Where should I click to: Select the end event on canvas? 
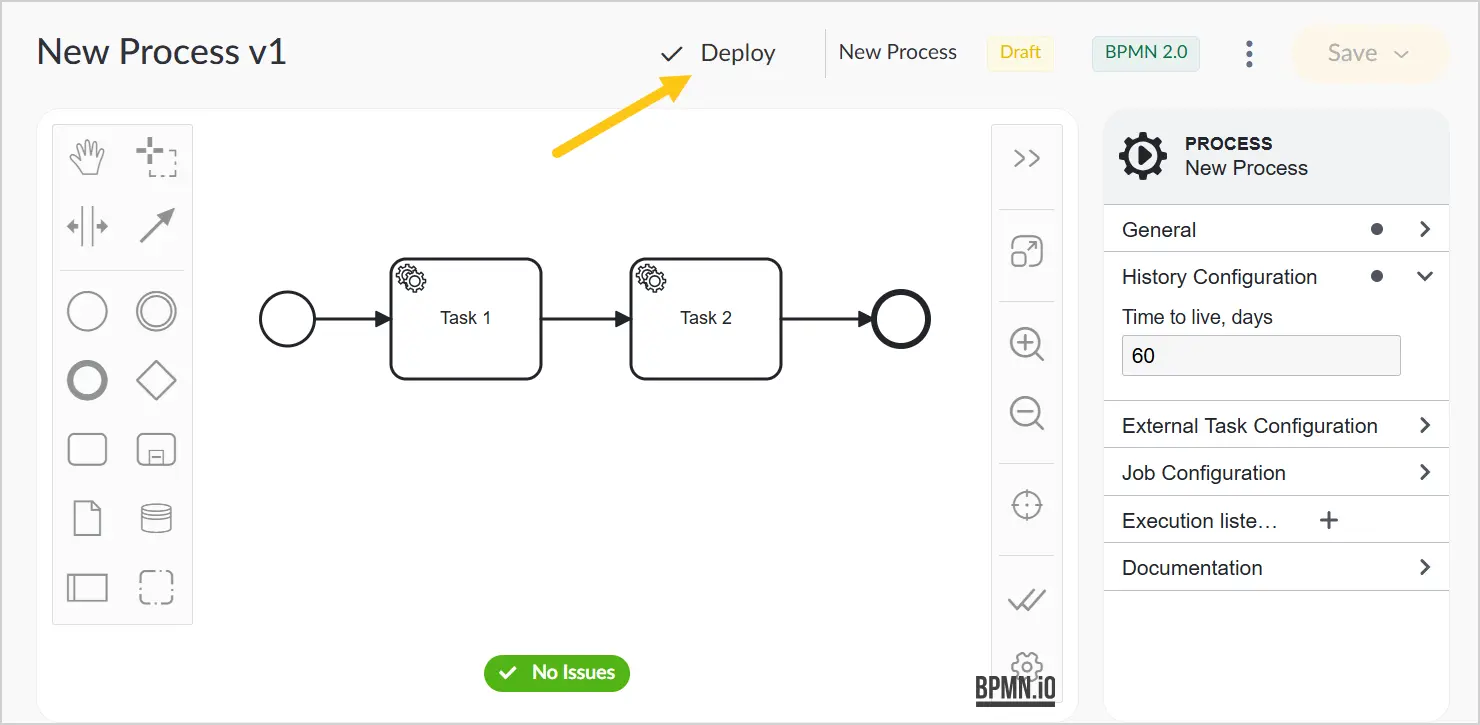[901, 320]
